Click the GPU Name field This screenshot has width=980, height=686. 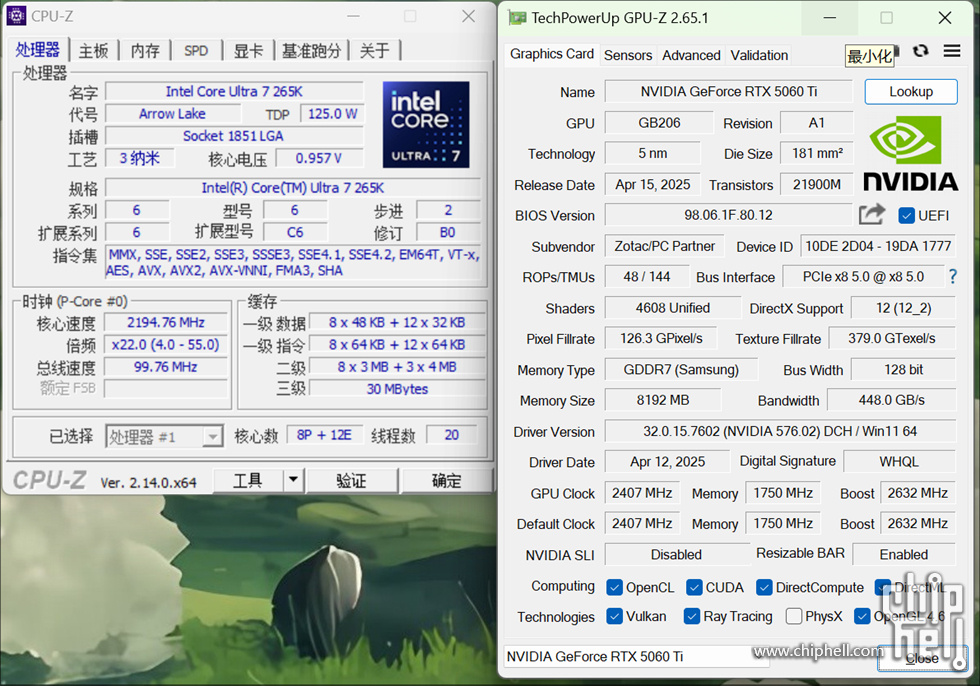pyautogui.click(x=729, y=92)
